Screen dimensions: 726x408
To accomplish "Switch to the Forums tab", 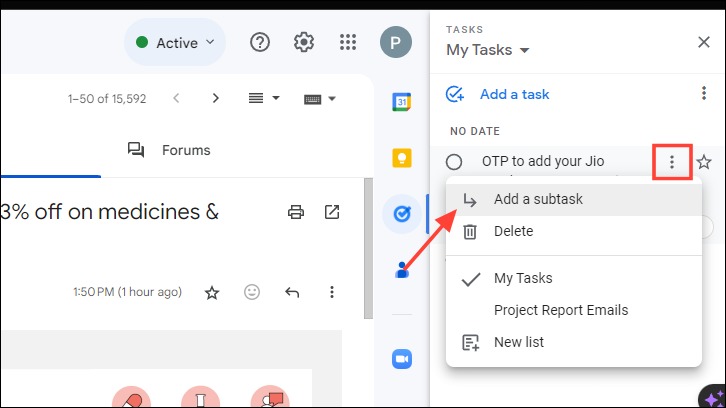I will 169,150.
